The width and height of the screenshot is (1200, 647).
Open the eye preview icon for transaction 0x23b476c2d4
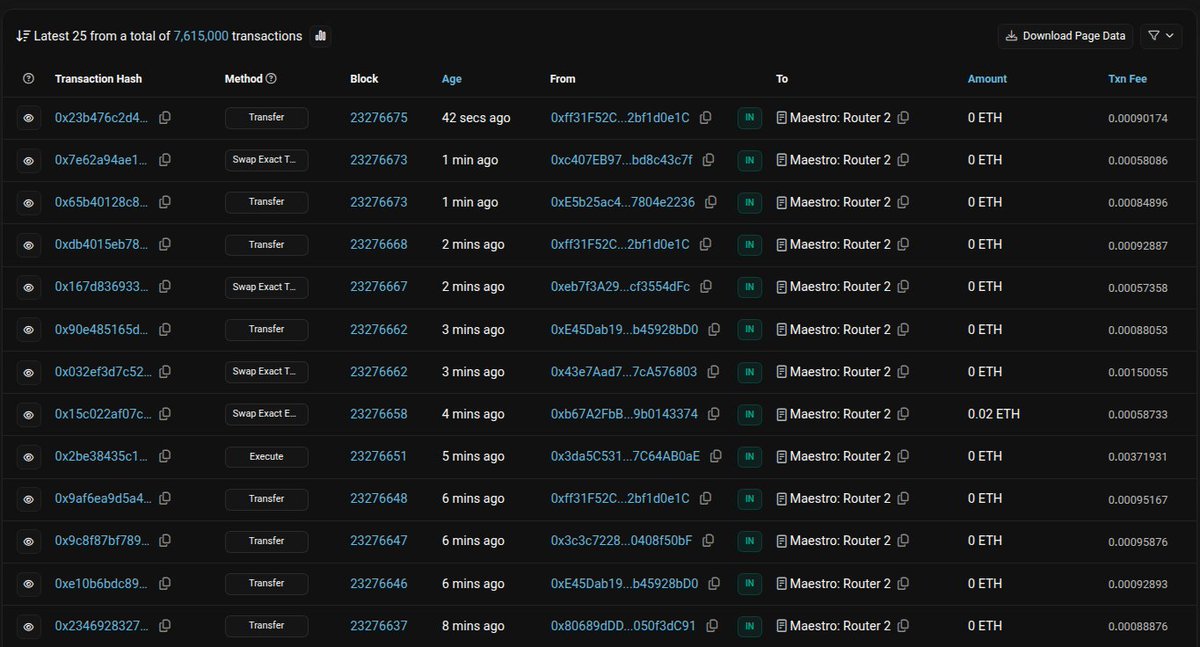(x=28, y=117)
